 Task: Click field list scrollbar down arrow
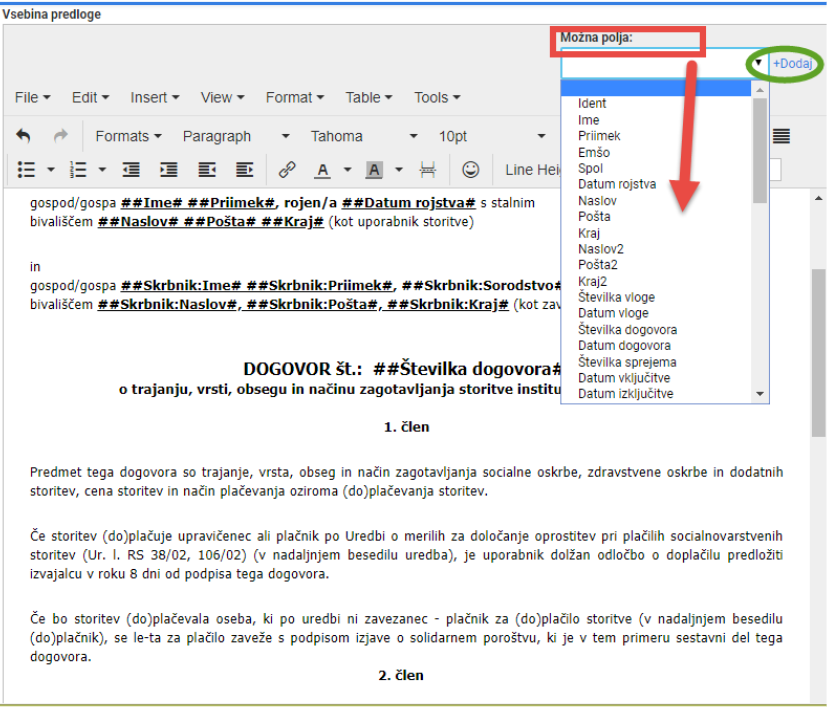(760, 394)
